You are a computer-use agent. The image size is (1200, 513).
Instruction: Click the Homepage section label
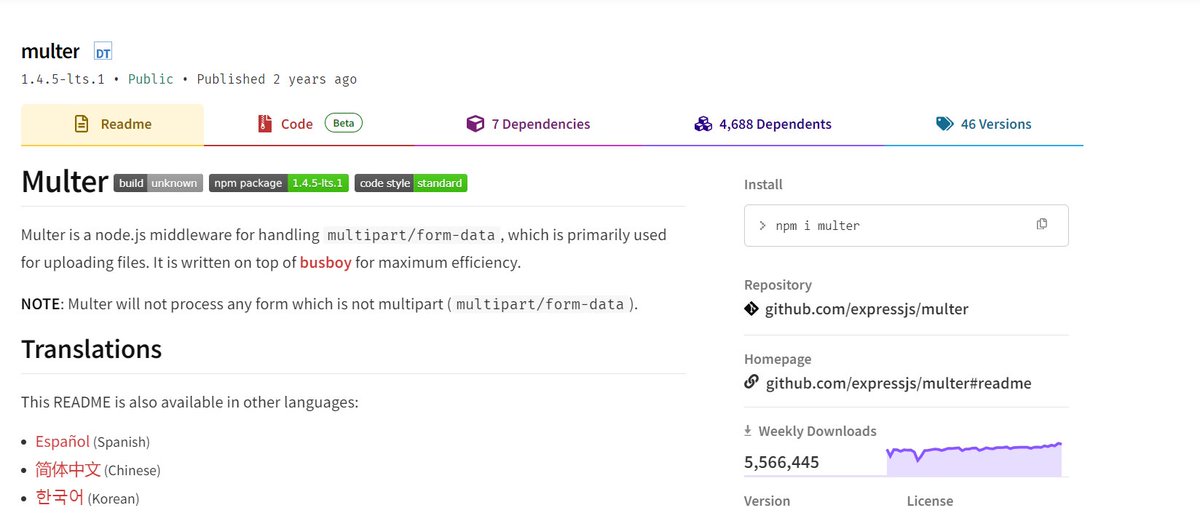(x=778, y=359)
